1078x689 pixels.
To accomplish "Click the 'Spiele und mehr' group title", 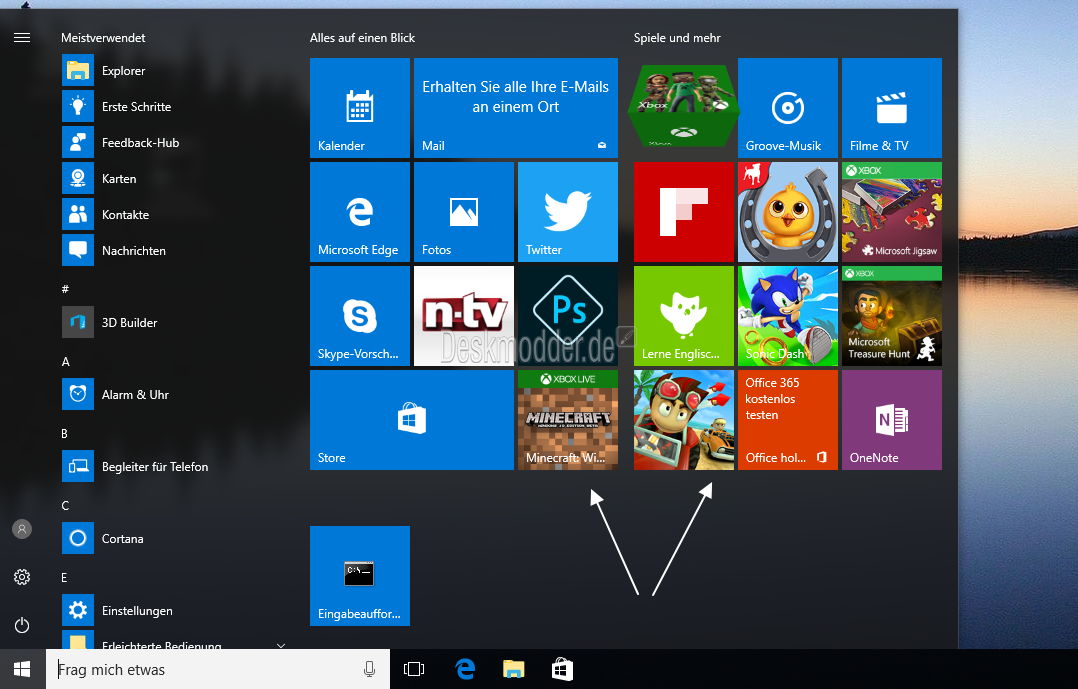I will [677, 38].
